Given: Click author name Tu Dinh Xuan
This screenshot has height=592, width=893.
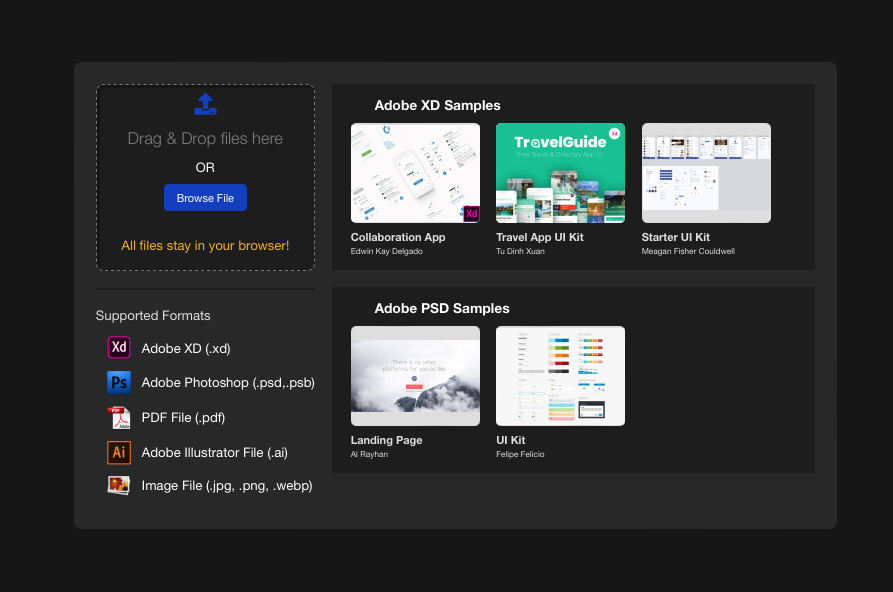Looking at the screenshot, I should [x=520, y=251].
